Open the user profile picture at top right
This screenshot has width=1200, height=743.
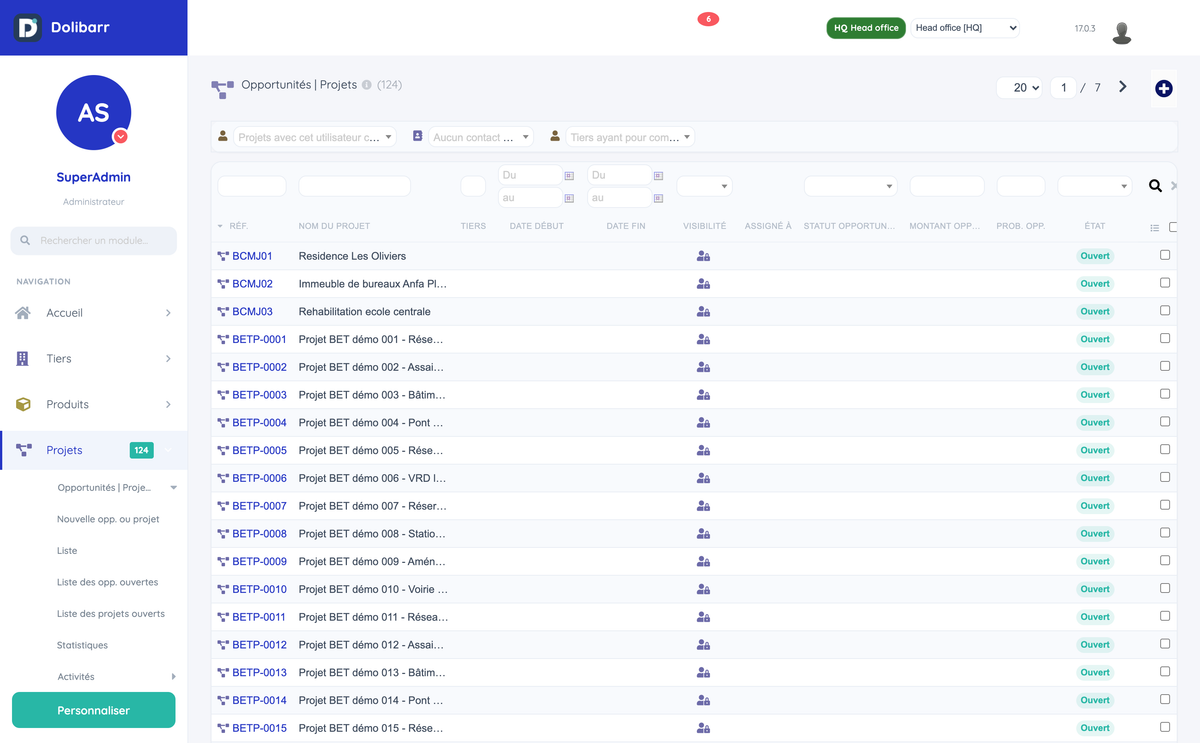(x=1122, y=31)
